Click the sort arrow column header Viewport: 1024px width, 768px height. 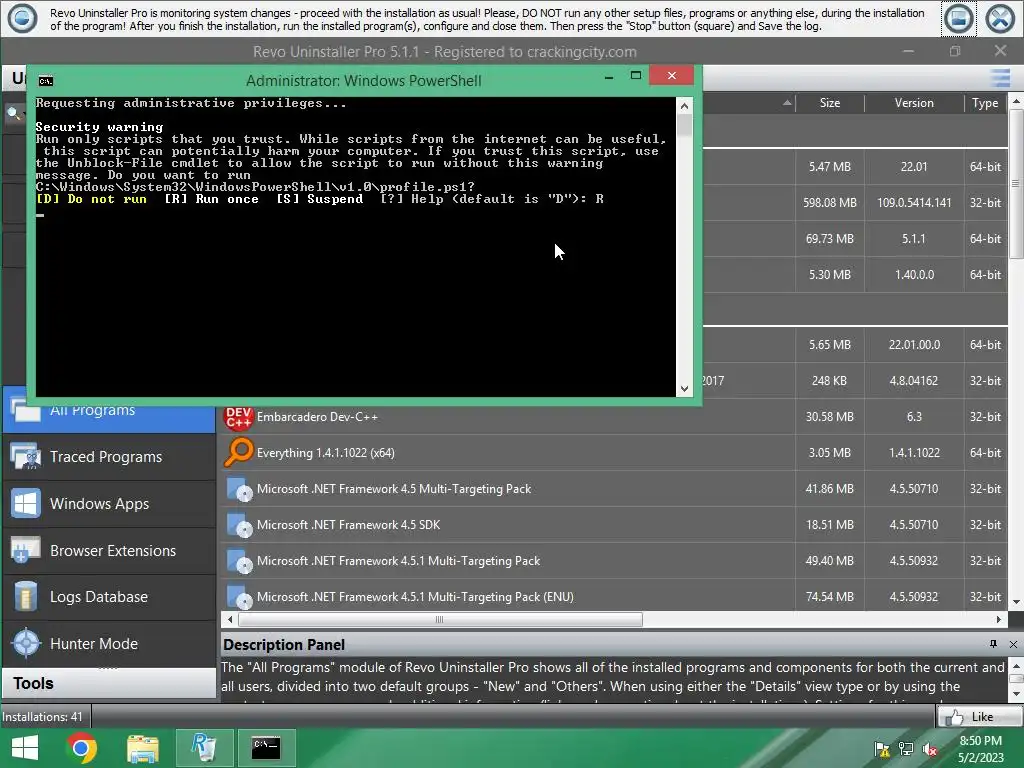787,103
